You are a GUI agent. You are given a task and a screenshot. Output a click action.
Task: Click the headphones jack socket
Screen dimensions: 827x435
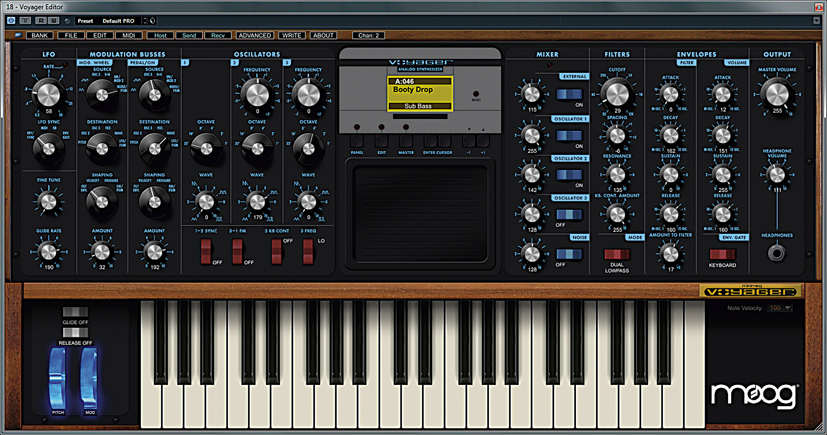coord(776,253)
